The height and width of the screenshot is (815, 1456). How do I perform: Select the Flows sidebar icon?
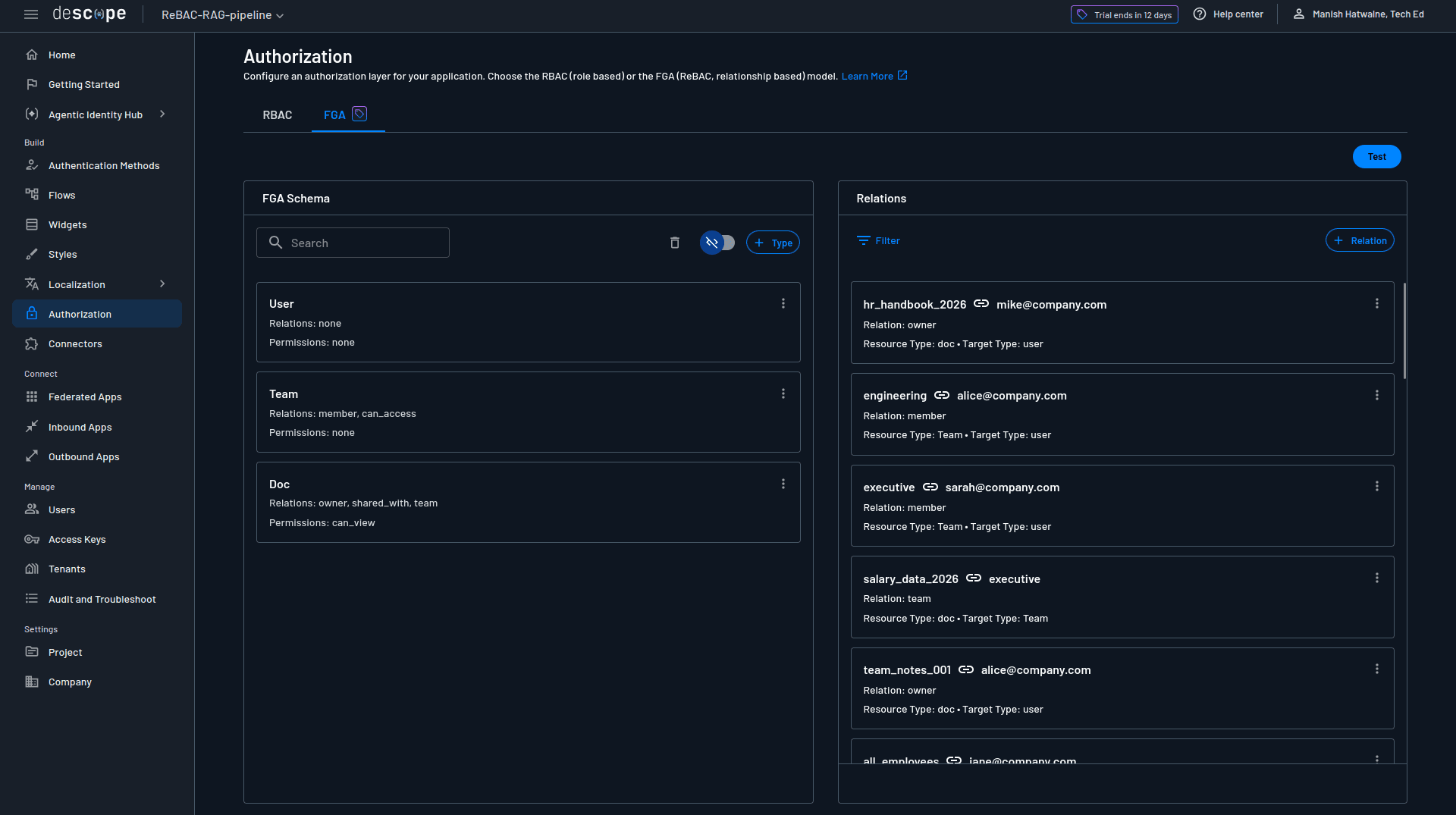[x=32, y=195]
